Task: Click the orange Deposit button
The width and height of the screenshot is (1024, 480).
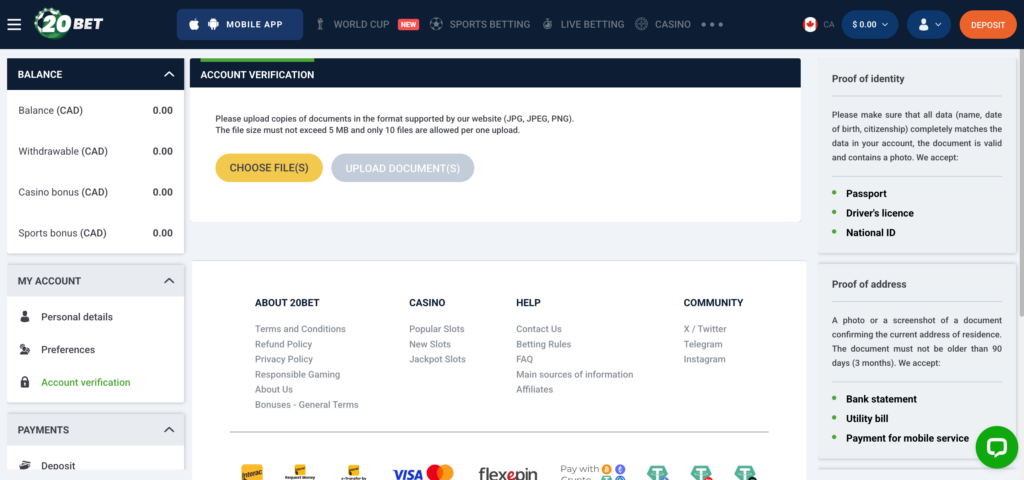Action: pyautogui.click(x=988, y=25)
